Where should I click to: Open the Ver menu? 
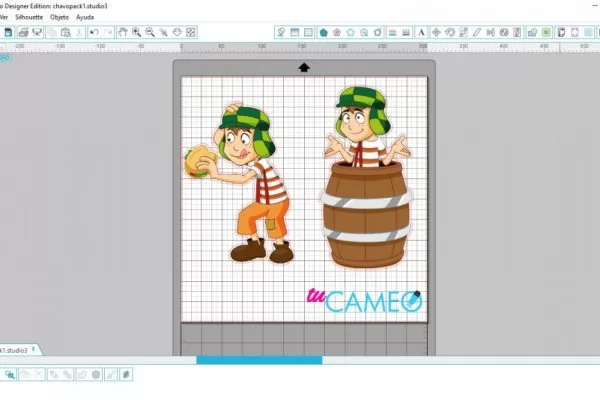click(4, 17)
